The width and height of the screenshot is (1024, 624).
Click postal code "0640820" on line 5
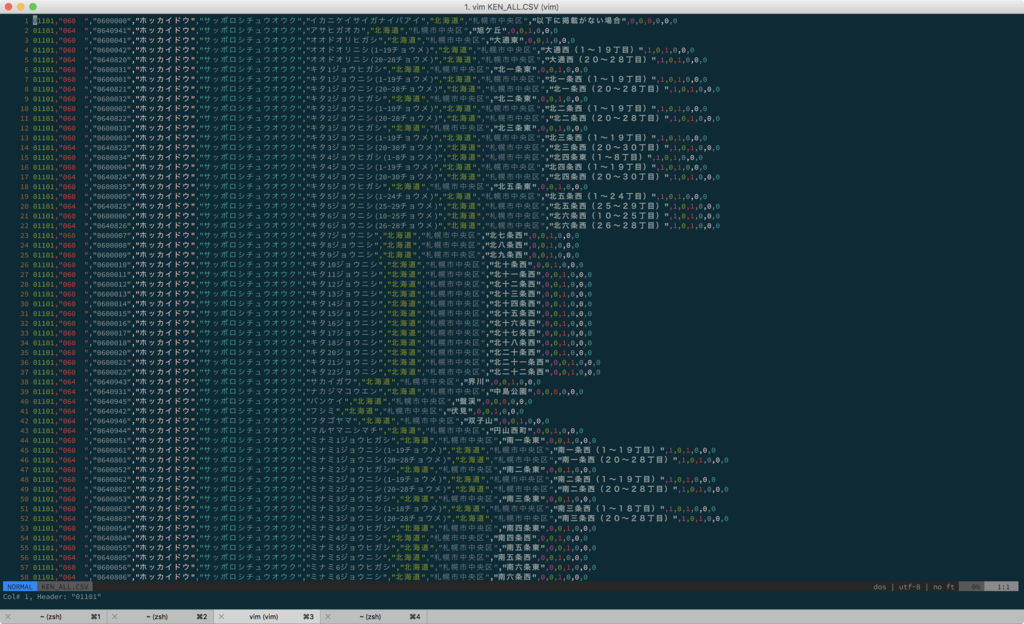pos(111,60)
